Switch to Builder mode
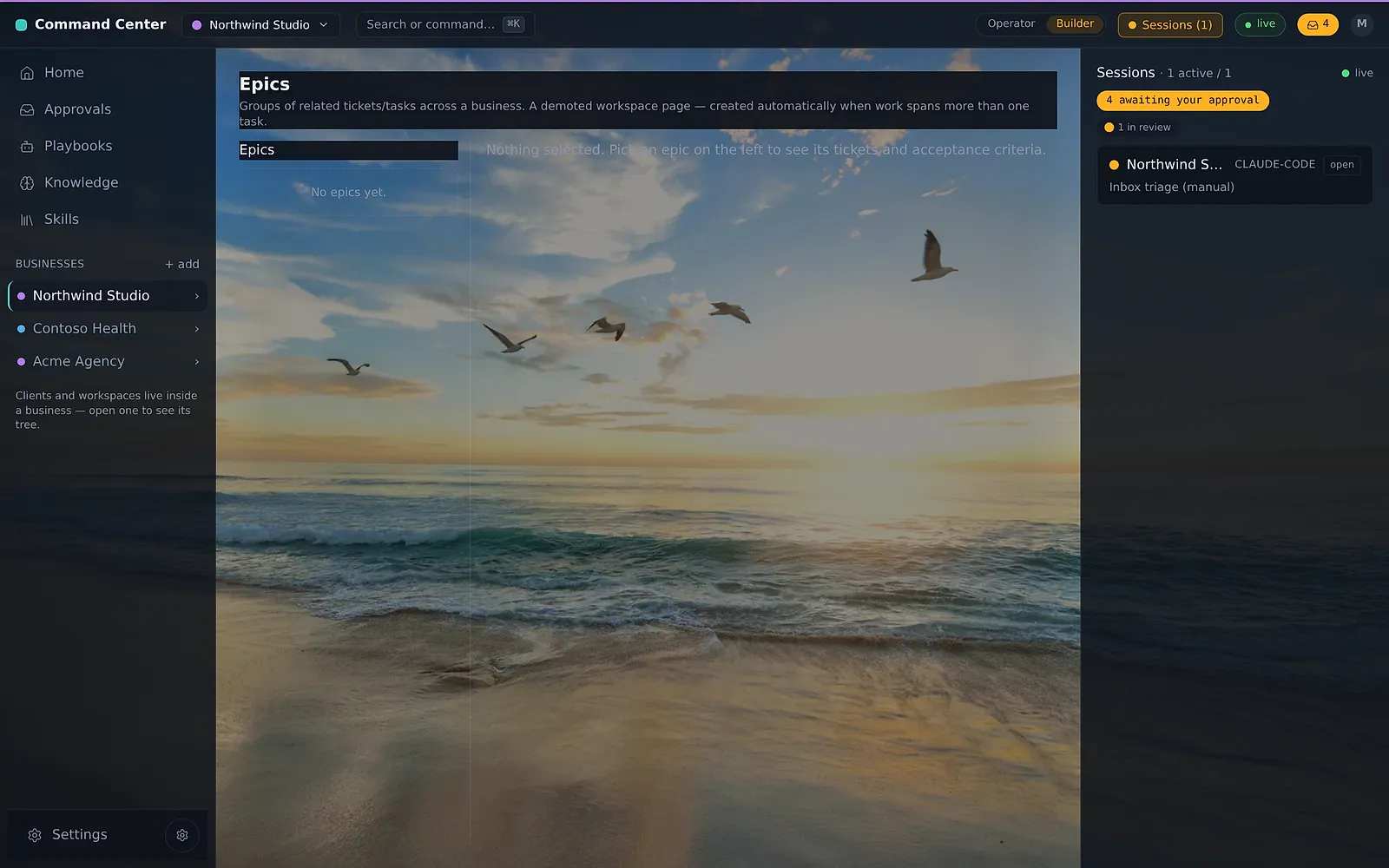The height and width of the screenshot is (868, 1389). tap(1075, 24)
